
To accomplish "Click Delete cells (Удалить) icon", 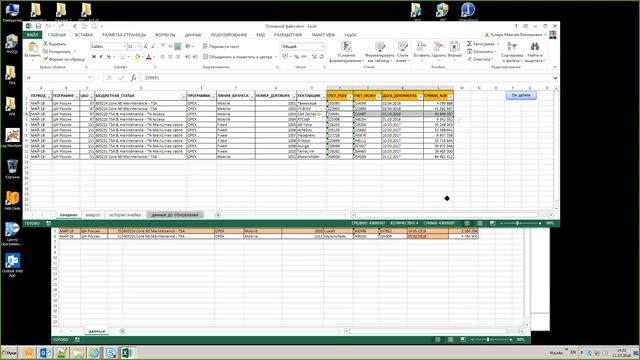I will [x=438, y=49].
